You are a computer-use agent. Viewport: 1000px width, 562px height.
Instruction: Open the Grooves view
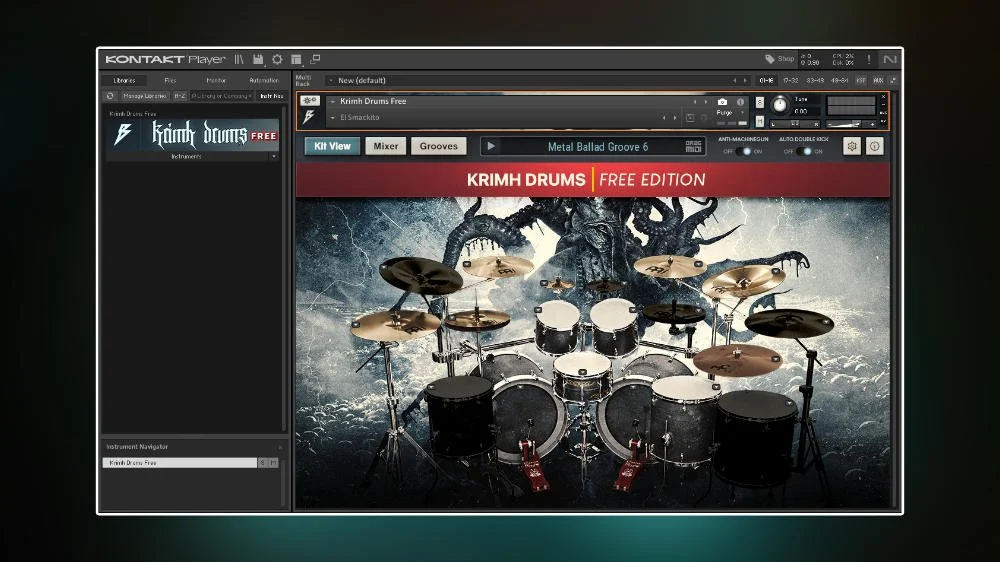(x=439, y=146)
